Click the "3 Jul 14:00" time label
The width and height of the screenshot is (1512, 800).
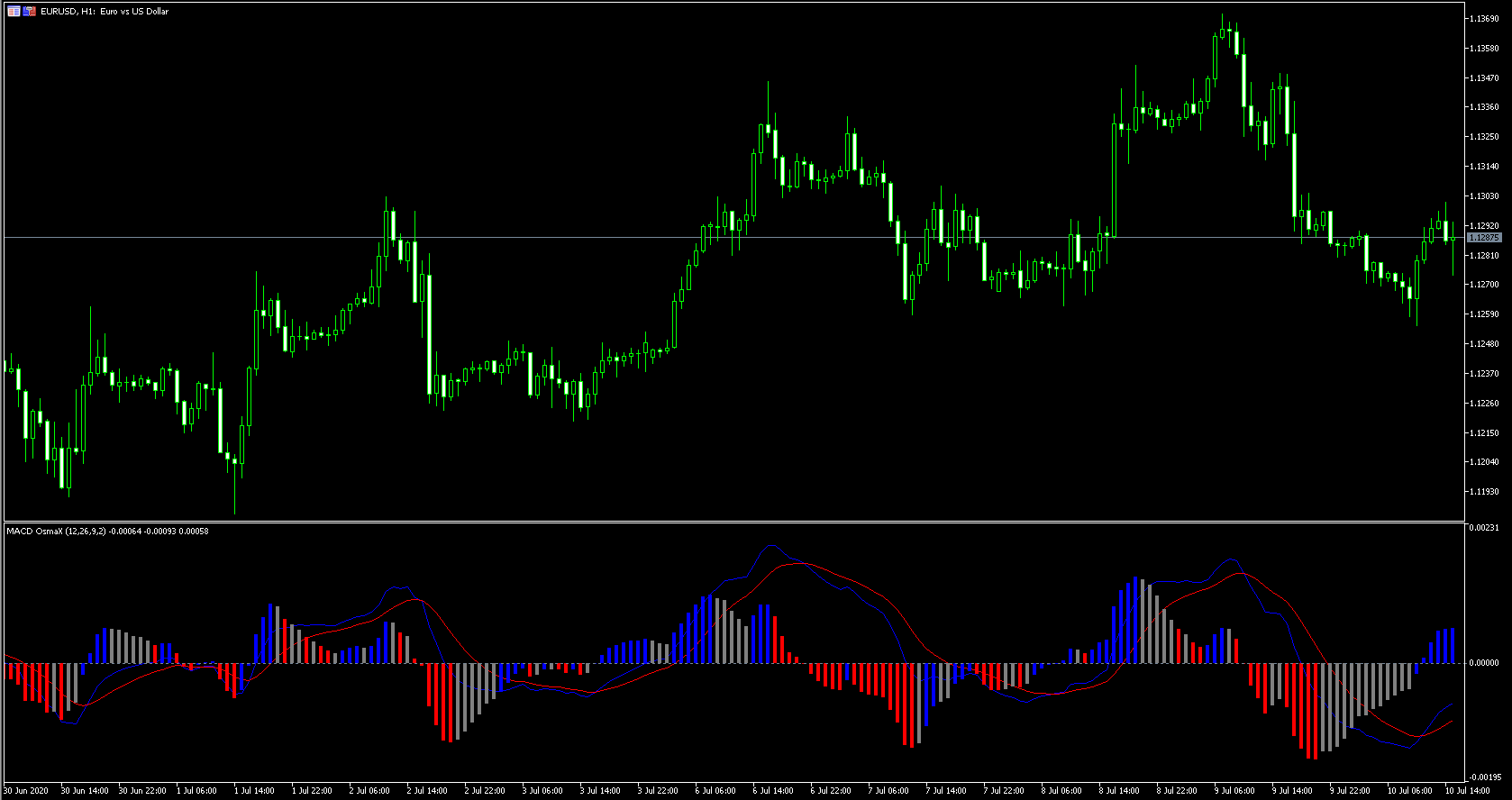click(x=600, y=791)
